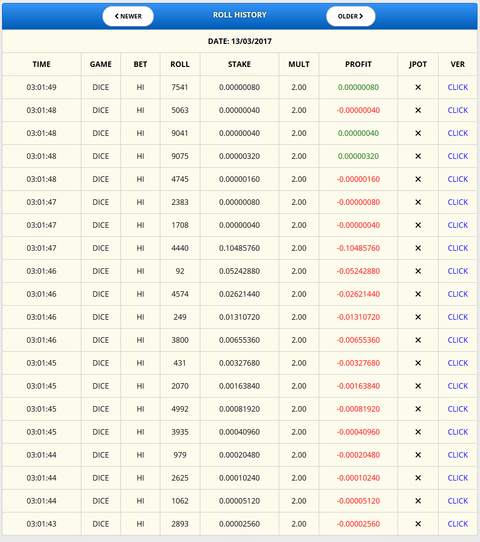This screenshot has height=542, width=480.
Task: Click jackpot X icon for roll 2893
Action: 418,524
